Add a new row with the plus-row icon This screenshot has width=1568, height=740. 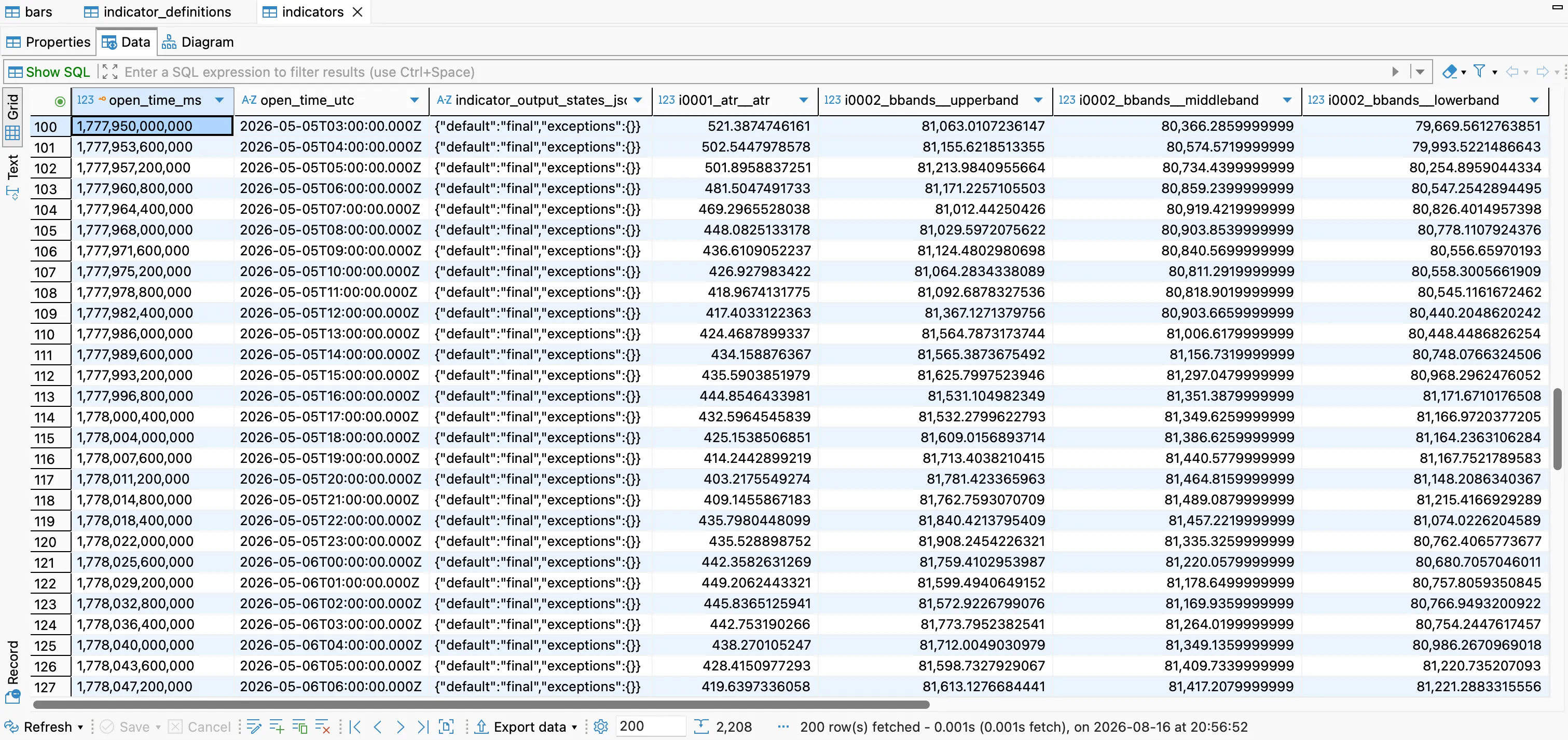[x=277, y=727]
